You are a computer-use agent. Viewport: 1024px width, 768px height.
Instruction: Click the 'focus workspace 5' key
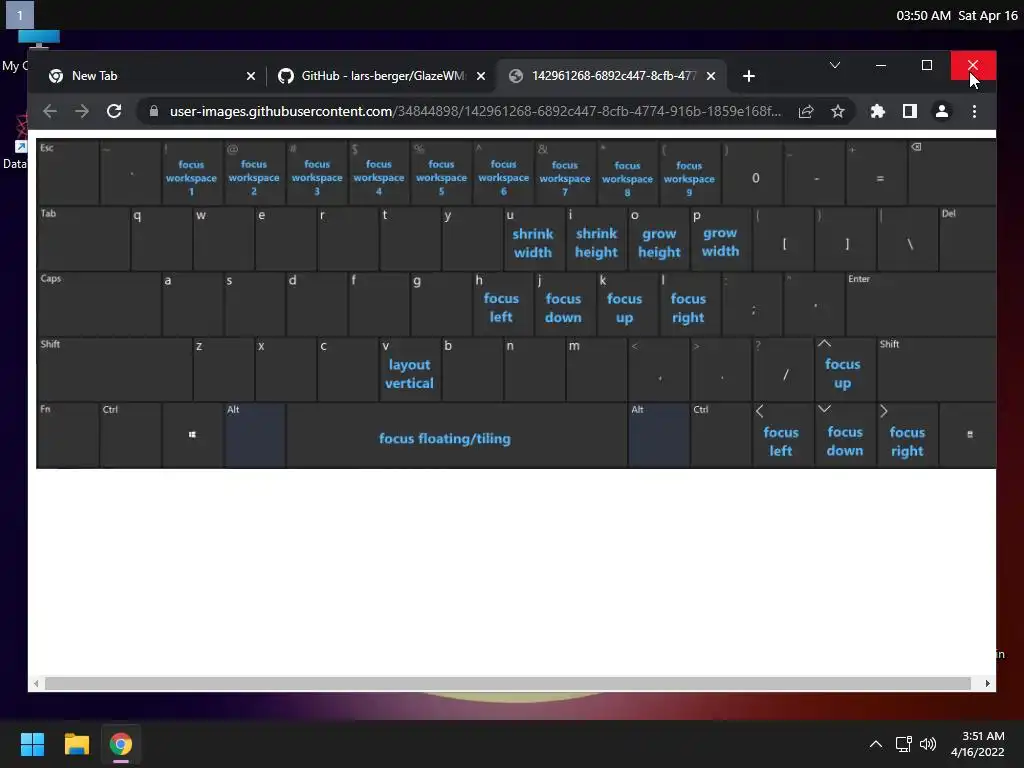(x=441, y=172)
